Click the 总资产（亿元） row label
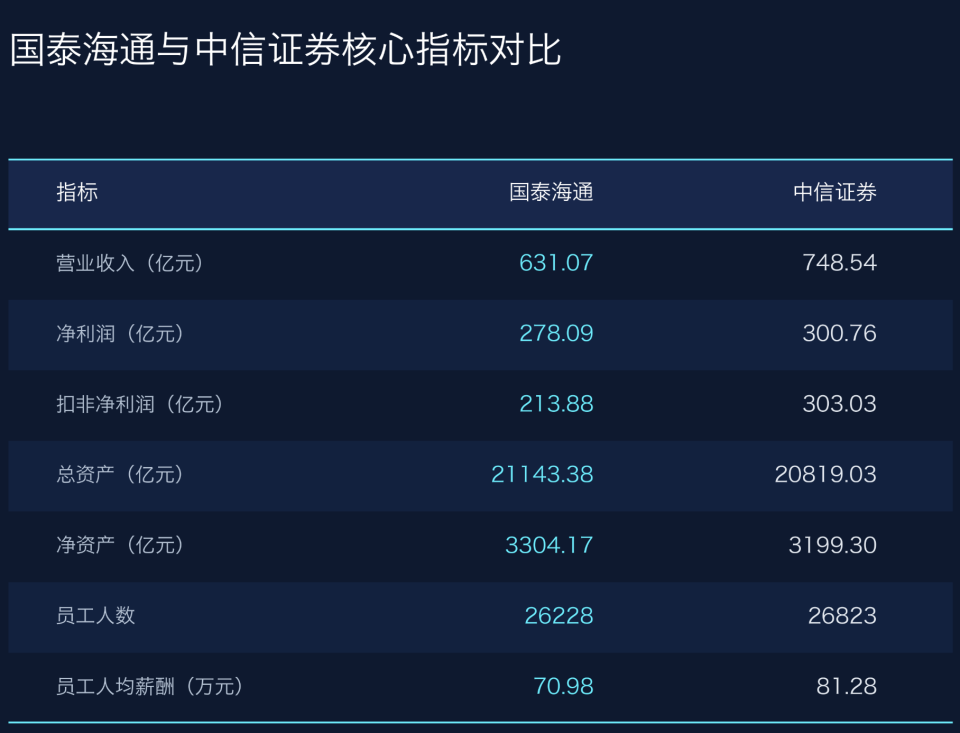 coord(120,475)
